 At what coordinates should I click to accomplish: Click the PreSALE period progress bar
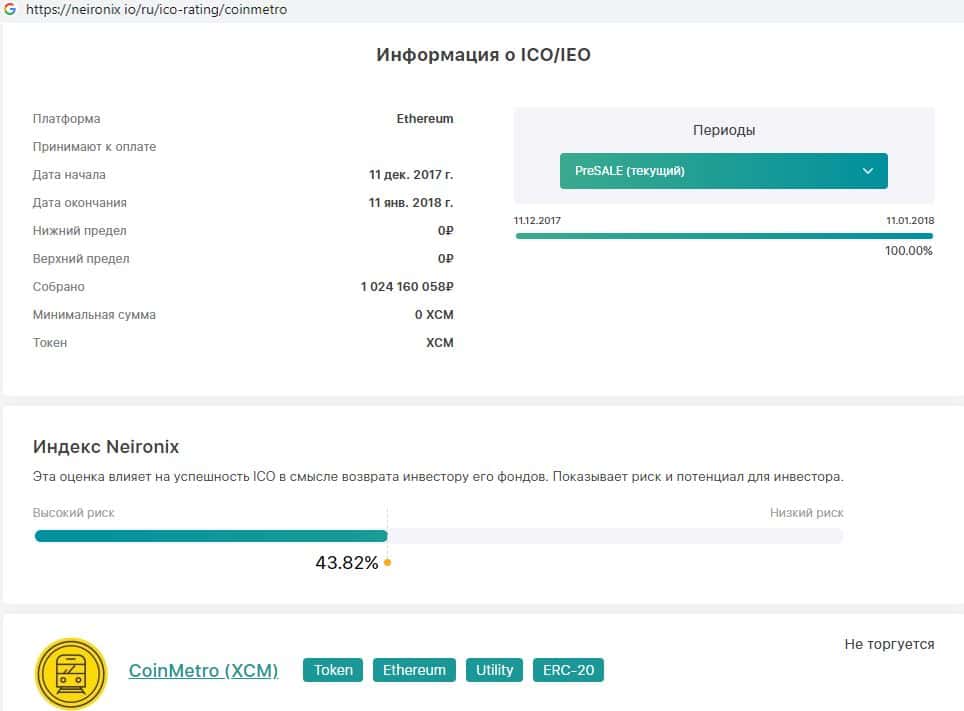click(724, 236)
